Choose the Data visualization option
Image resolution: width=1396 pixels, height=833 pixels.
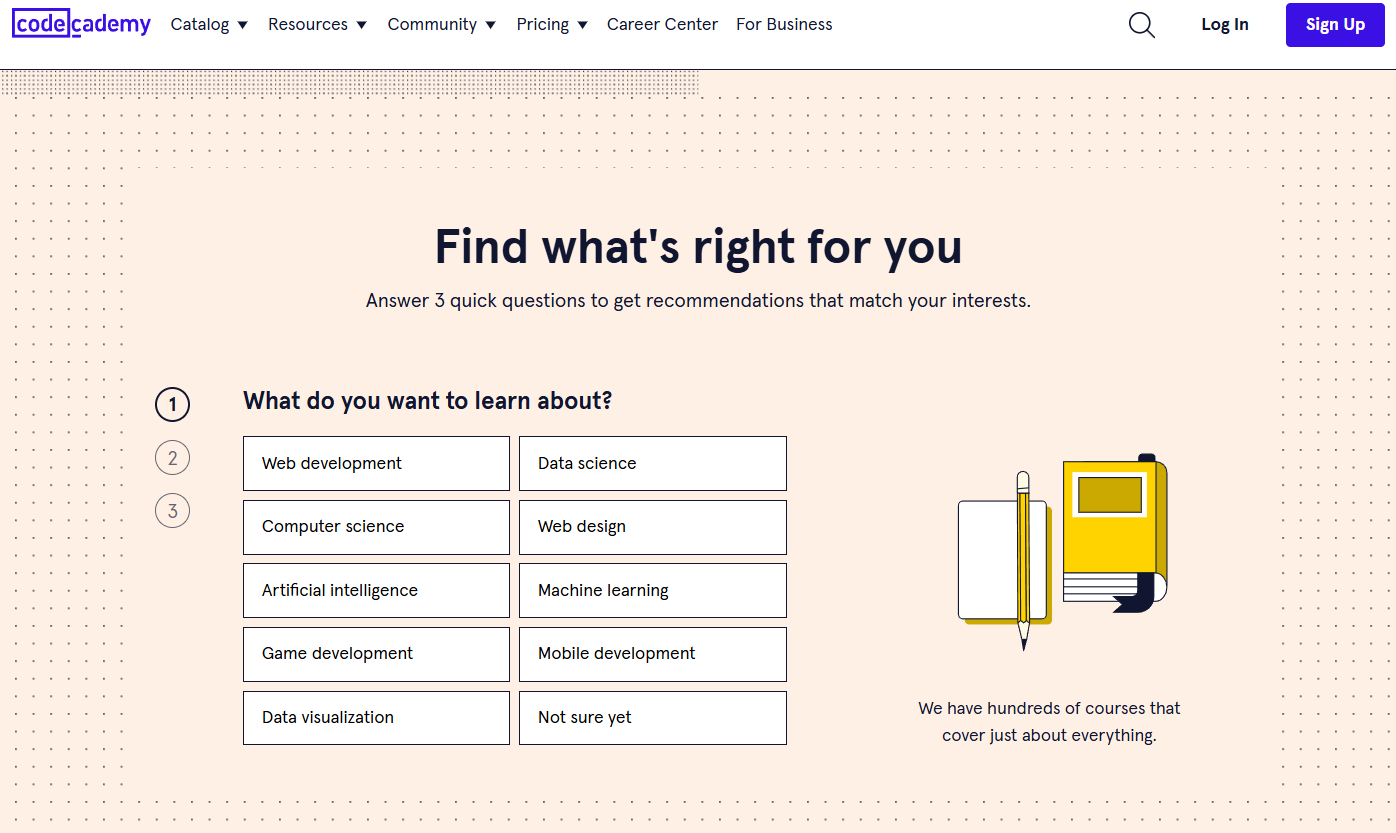tap(376, 718)
